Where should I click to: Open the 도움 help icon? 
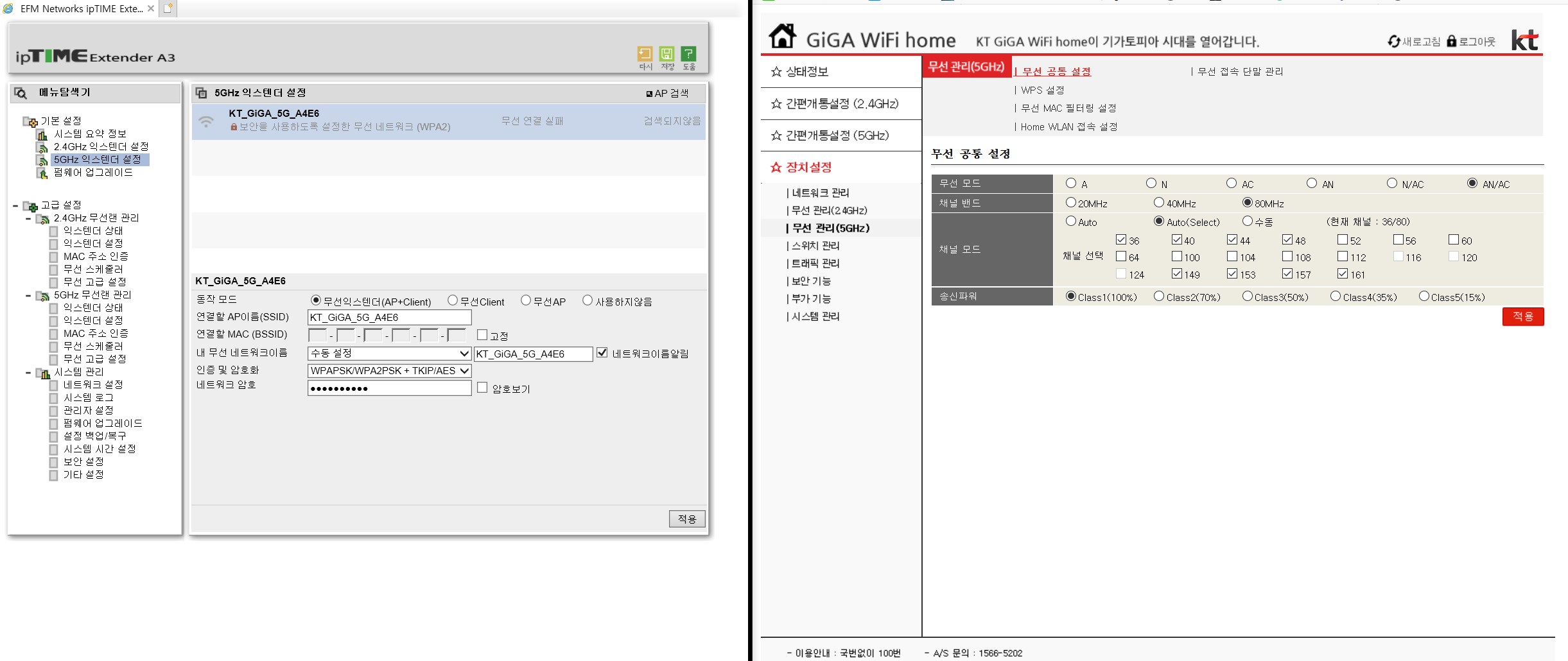(688, 54)
